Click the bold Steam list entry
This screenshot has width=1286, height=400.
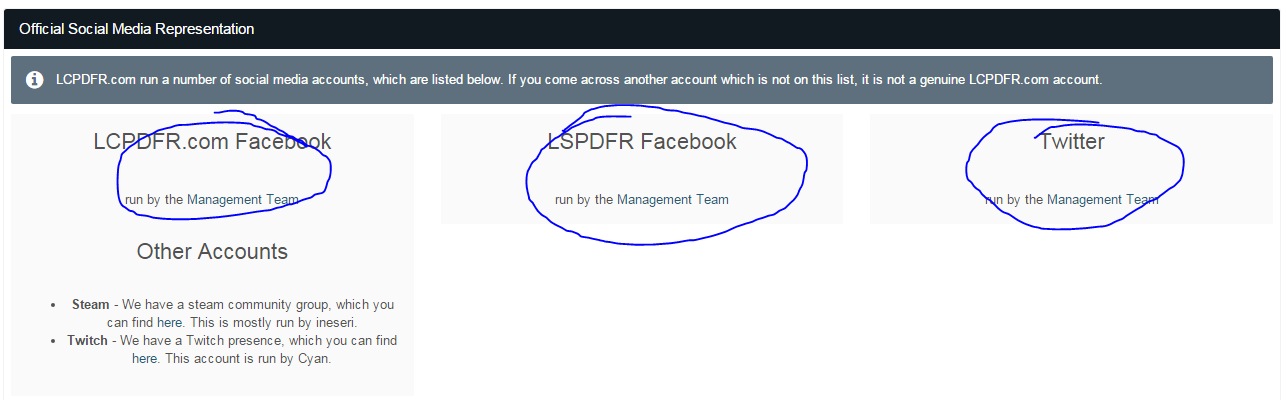click(x=90, y=304)
